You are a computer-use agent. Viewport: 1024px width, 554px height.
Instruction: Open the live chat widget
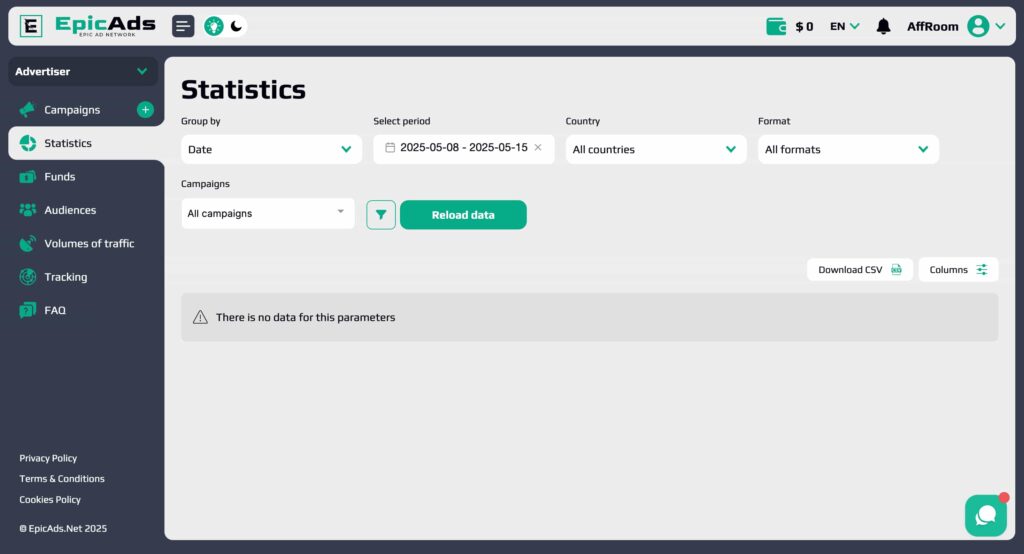coord(985,515)
